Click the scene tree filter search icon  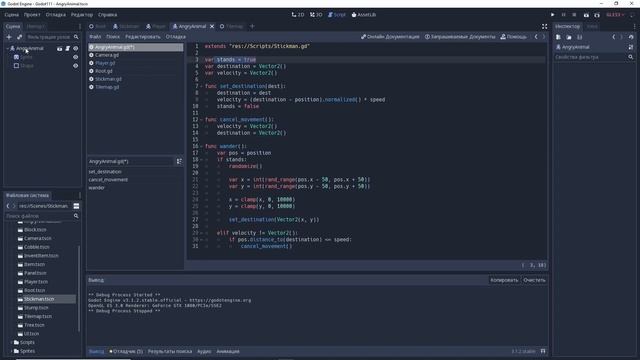76,37
